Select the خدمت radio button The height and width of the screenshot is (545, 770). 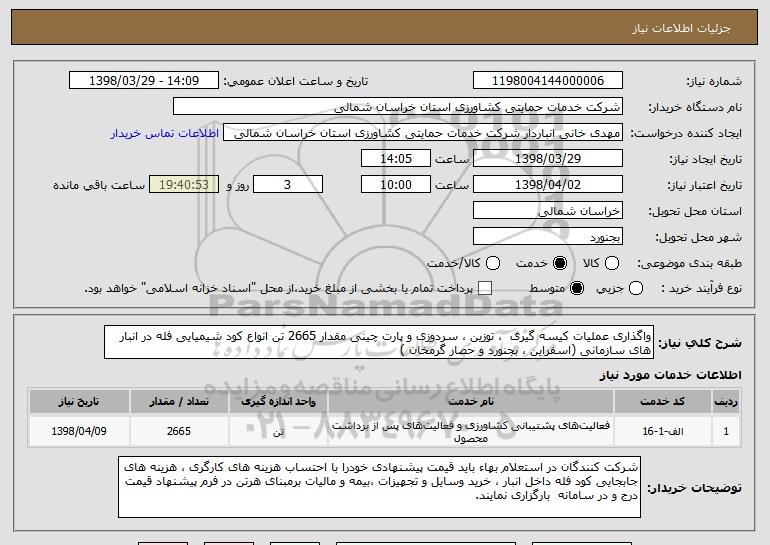pos(560,263)
